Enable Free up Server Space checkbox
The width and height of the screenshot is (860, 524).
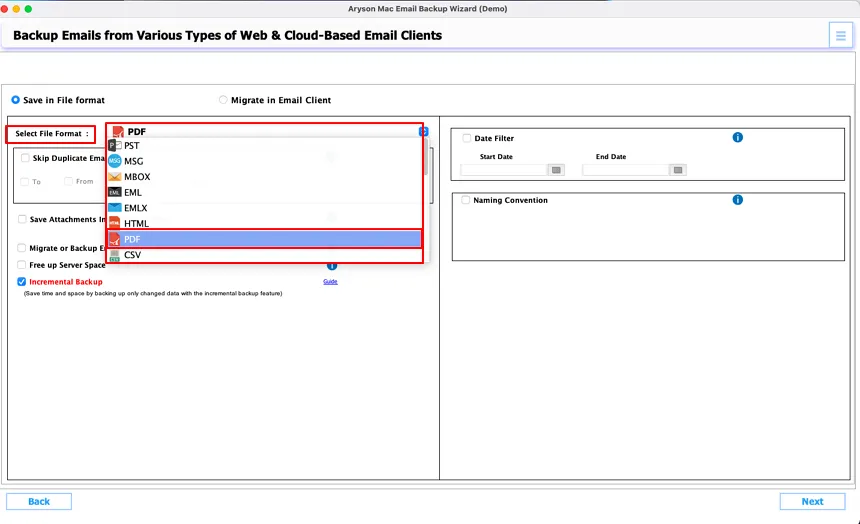tap(21, 264)
